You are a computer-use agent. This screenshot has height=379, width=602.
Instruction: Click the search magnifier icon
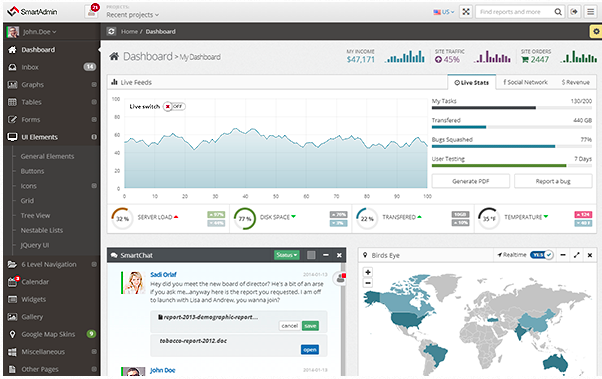(558, 12)
